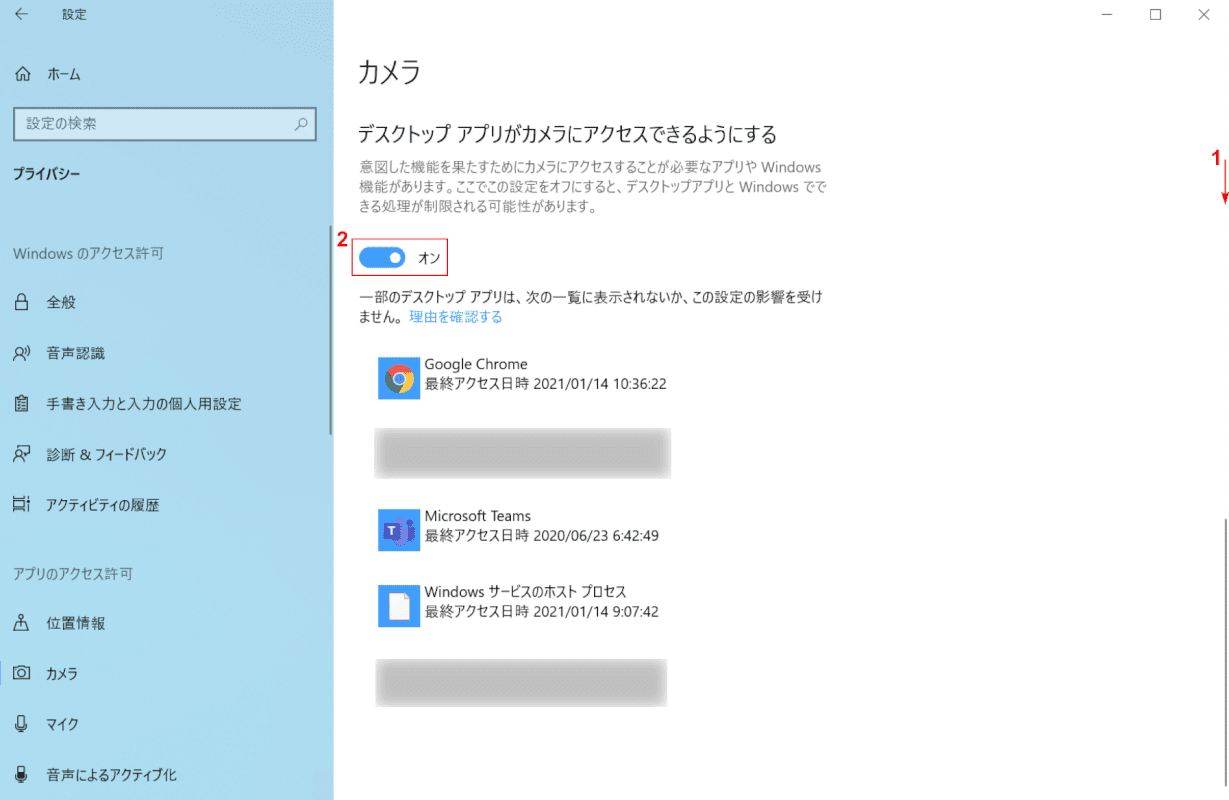Click the feedback icon beside 診断 & フィードバック
This screenshot has width=1229, height=800.
(x=22, y=454)
